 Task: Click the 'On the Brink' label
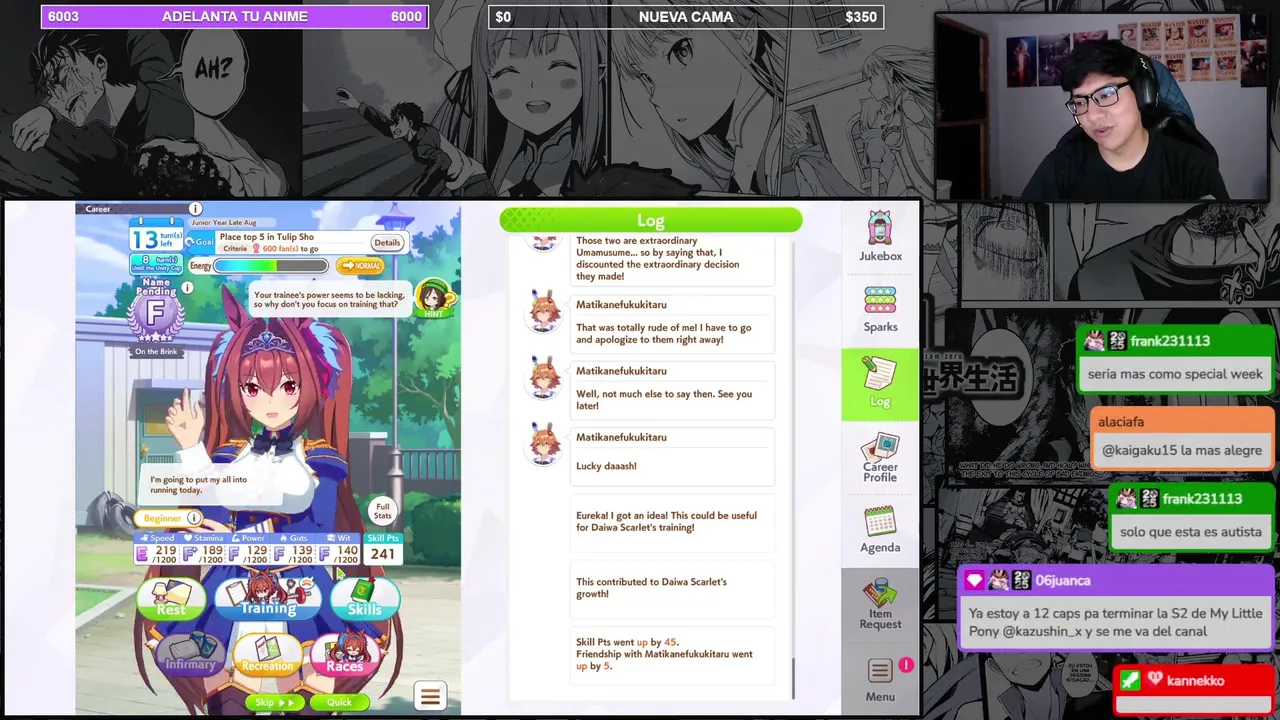155,352
